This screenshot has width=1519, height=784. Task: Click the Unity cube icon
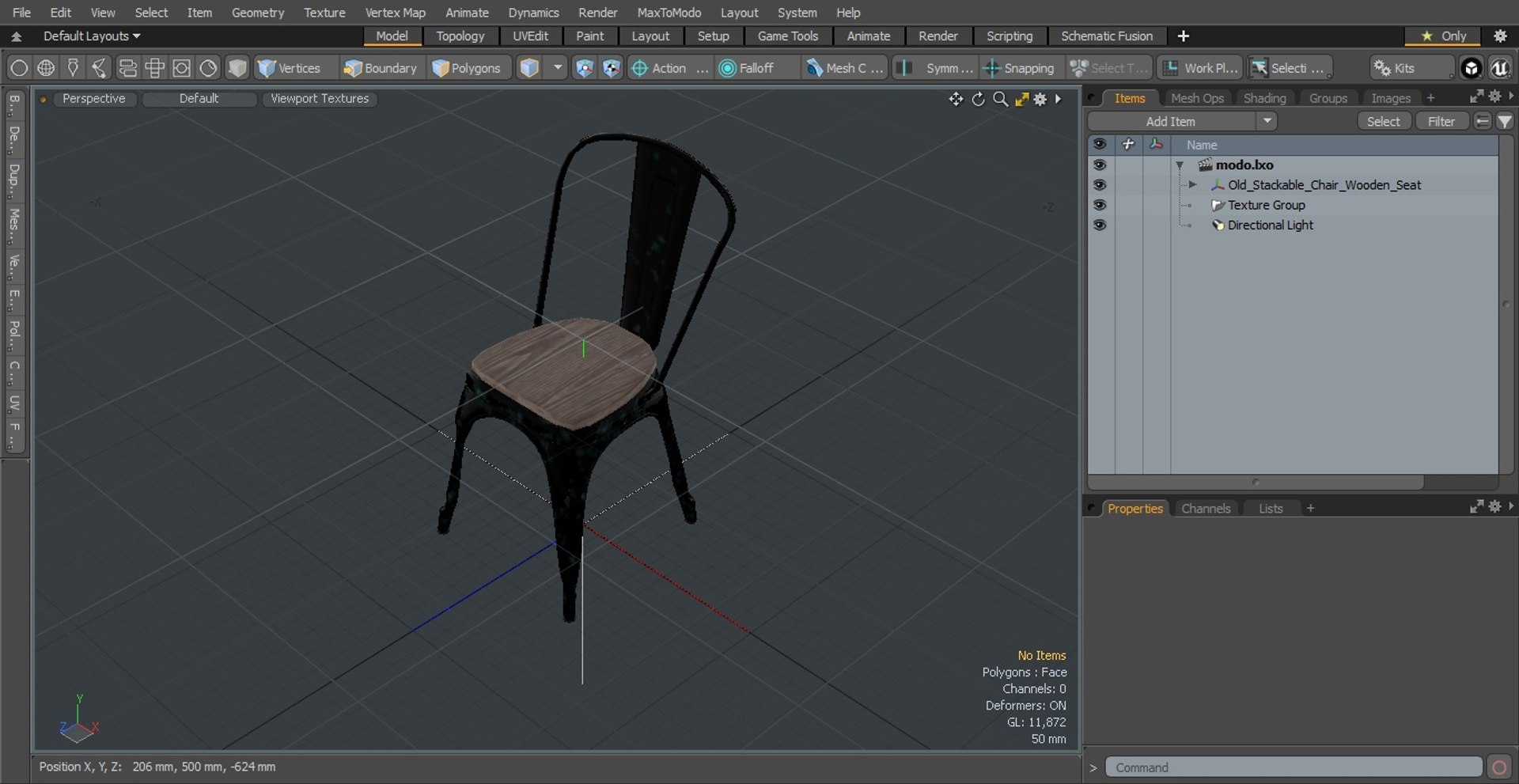point(1471,68)
